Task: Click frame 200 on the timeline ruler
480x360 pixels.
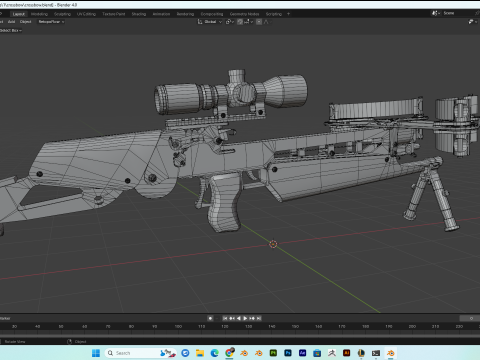Action: [412, 326]
